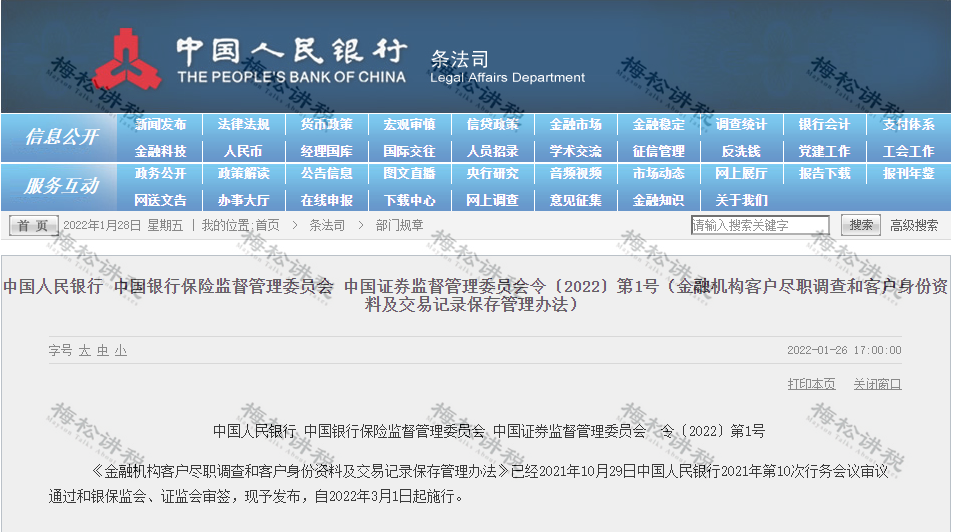Open the 宏观审慎 menu item
Viewport: 953px width, 532px height.
[x=409, y=125]
